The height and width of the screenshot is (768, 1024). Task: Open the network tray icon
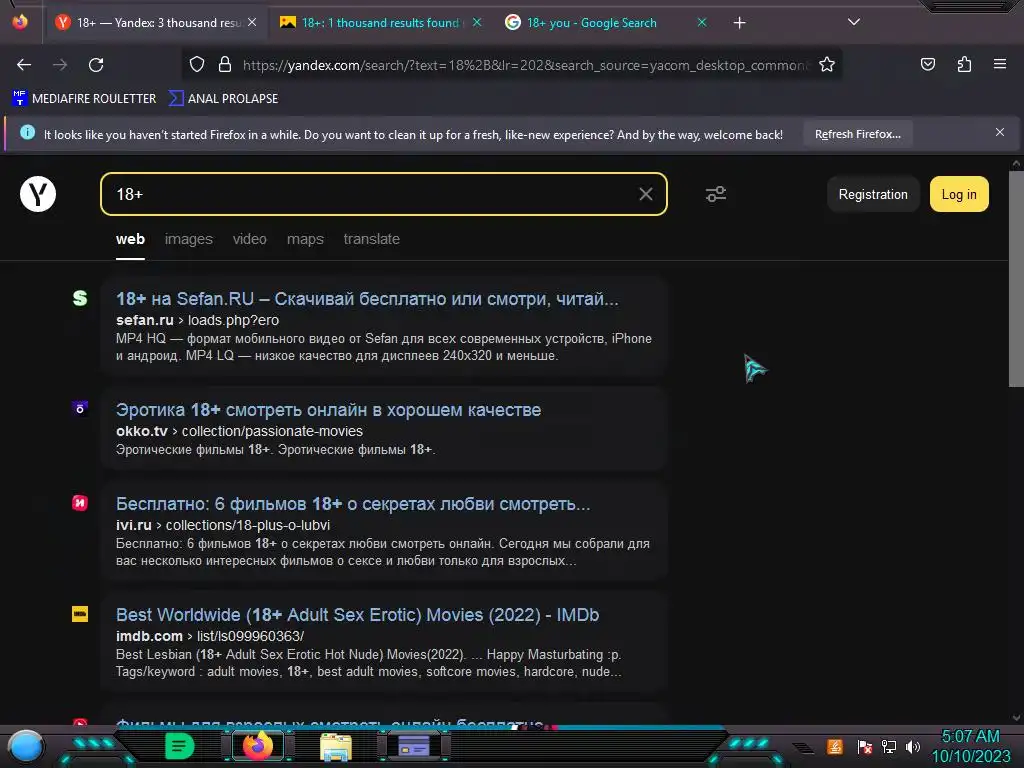point(888,746)
